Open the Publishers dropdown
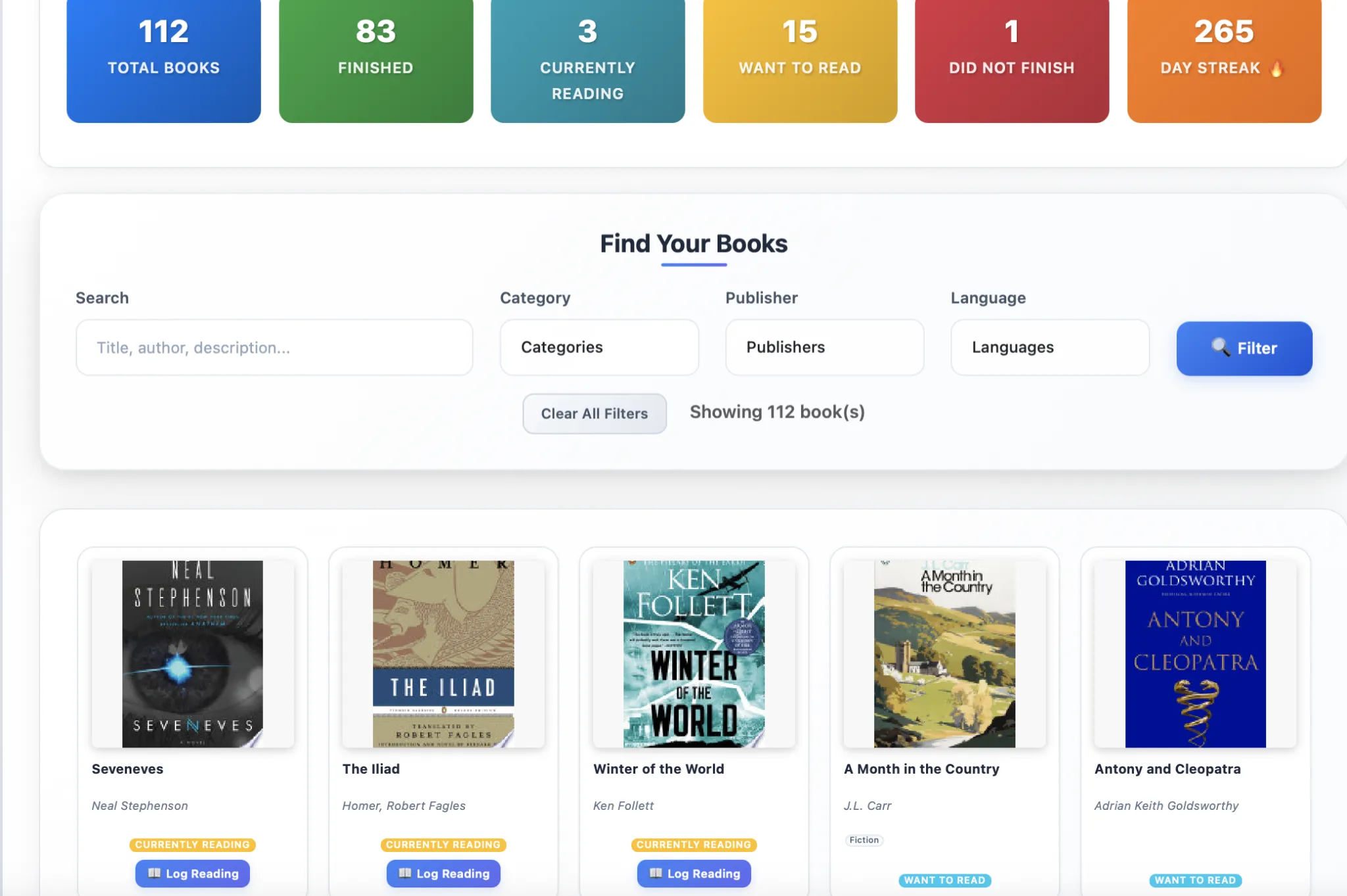1347x896 pixels. coord(825,347)
